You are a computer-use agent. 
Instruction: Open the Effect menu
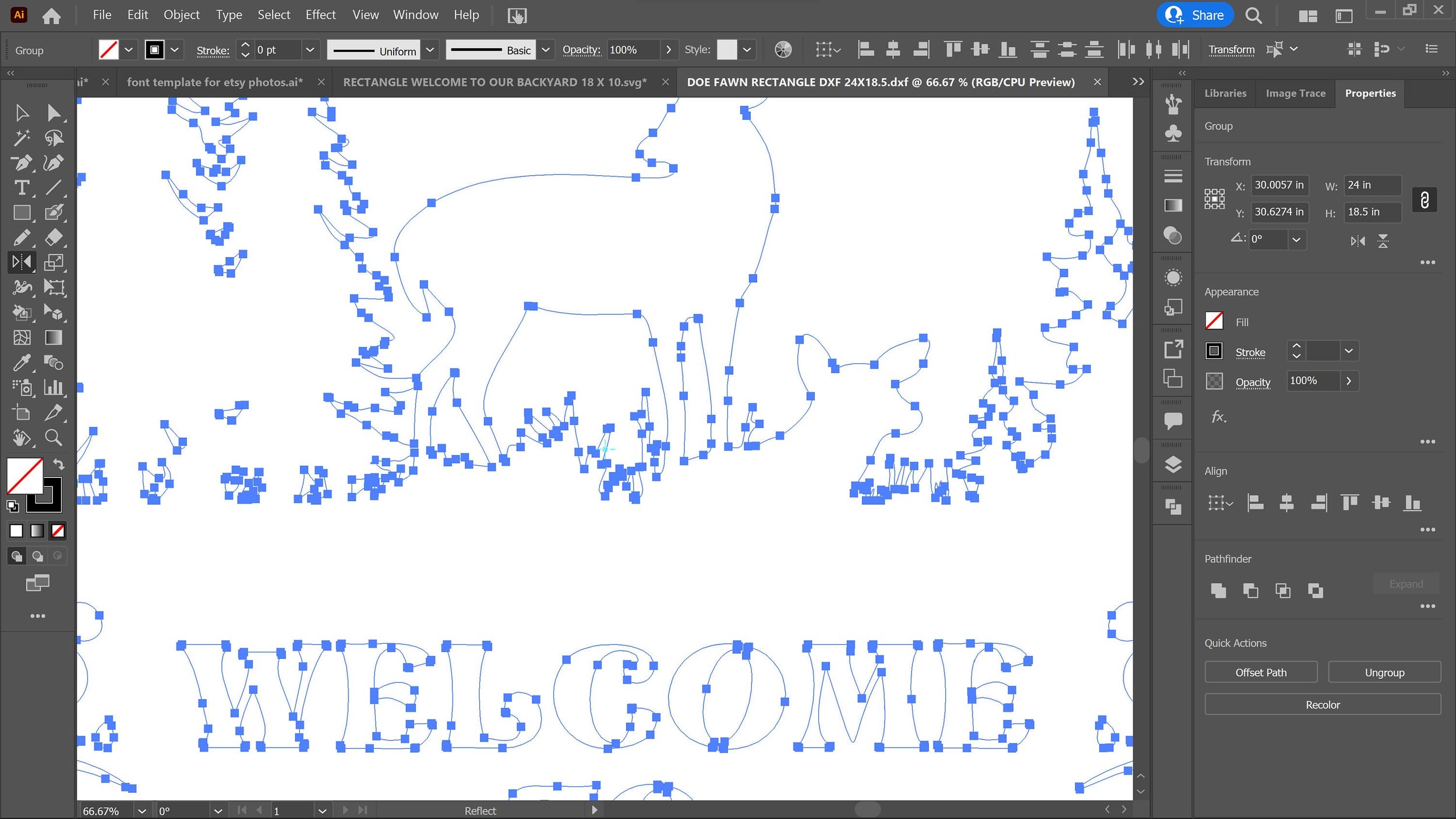pos(320,15)
